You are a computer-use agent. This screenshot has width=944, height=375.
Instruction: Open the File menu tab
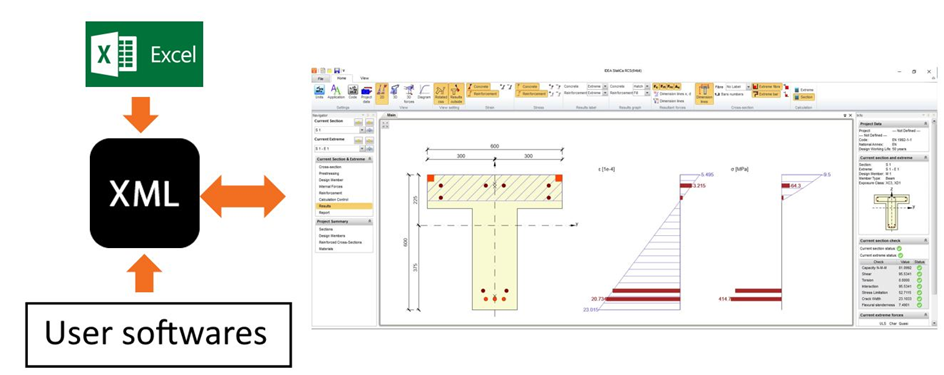click(320, 78)
